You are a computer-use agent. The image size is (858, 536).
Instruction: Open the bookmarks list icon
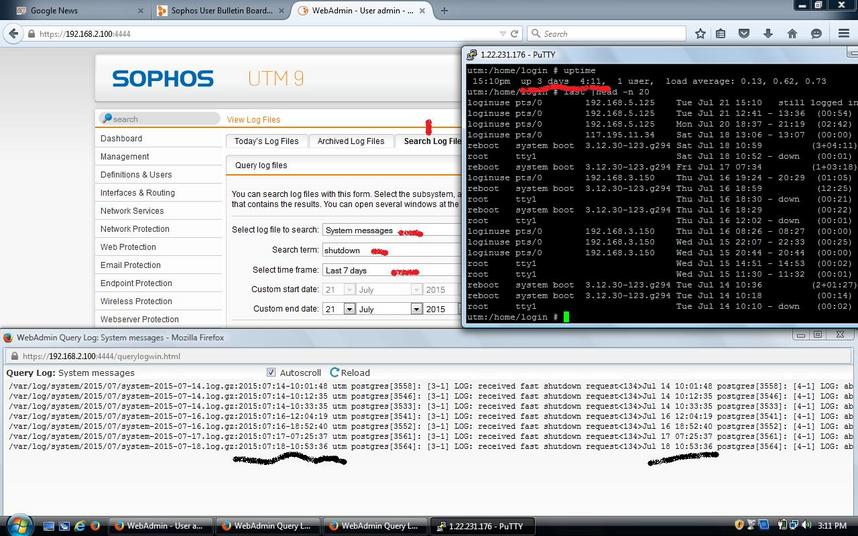click(x=721, y=34)
